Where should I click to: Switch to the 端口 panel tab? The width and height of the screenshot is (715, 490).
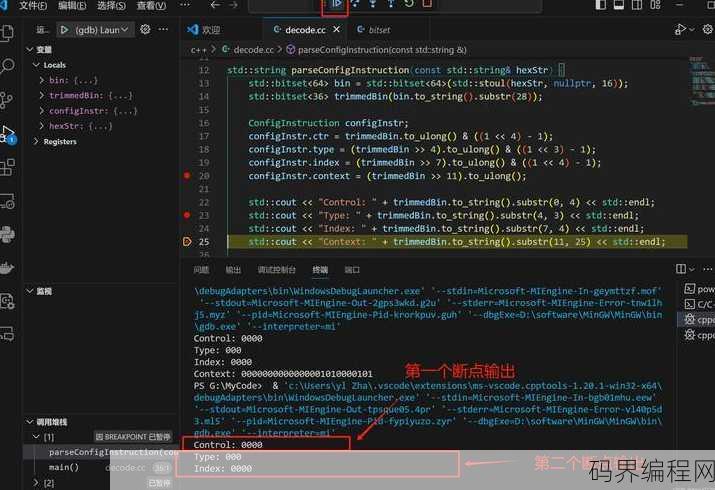pyautogui.click(x=352, y=270)
